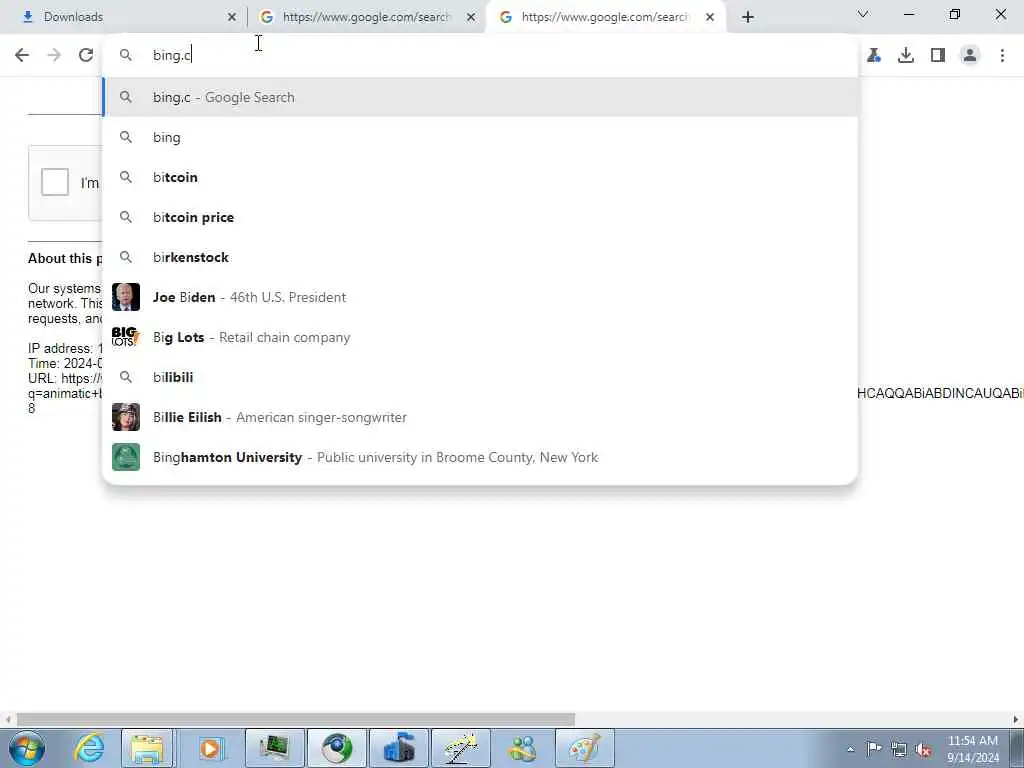Click the muted volume tray icon
The height and width of the screenshot is (768, 1024).
coord(923,749)
